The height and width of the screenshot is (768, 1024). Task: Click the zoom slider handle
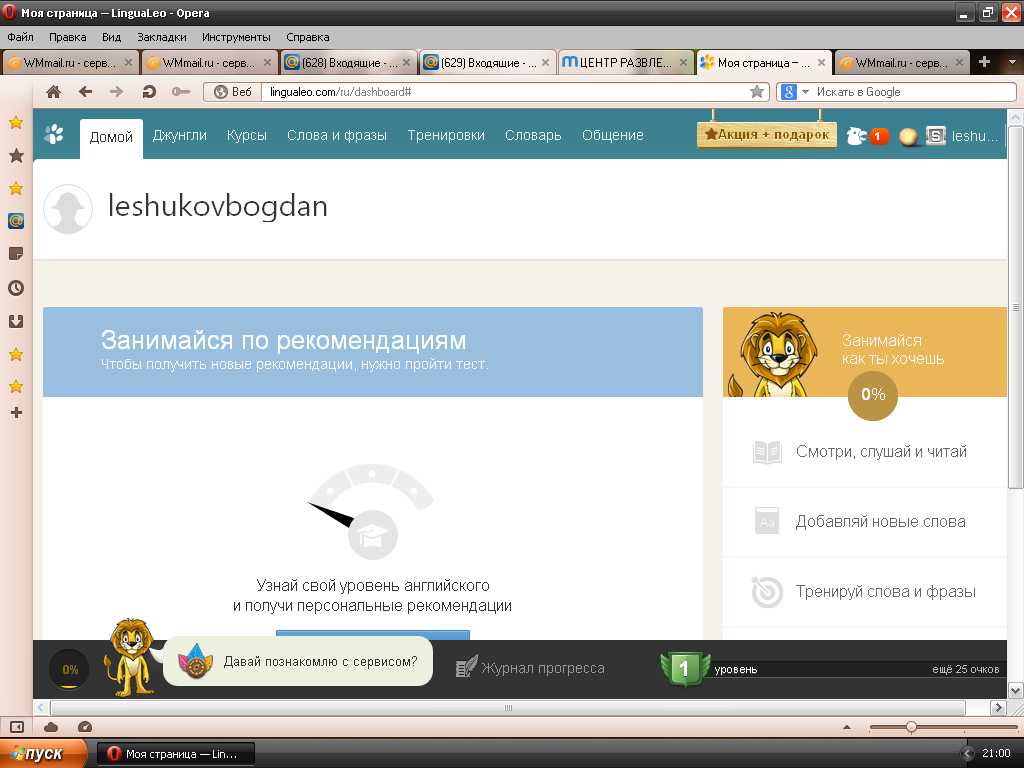911,727
